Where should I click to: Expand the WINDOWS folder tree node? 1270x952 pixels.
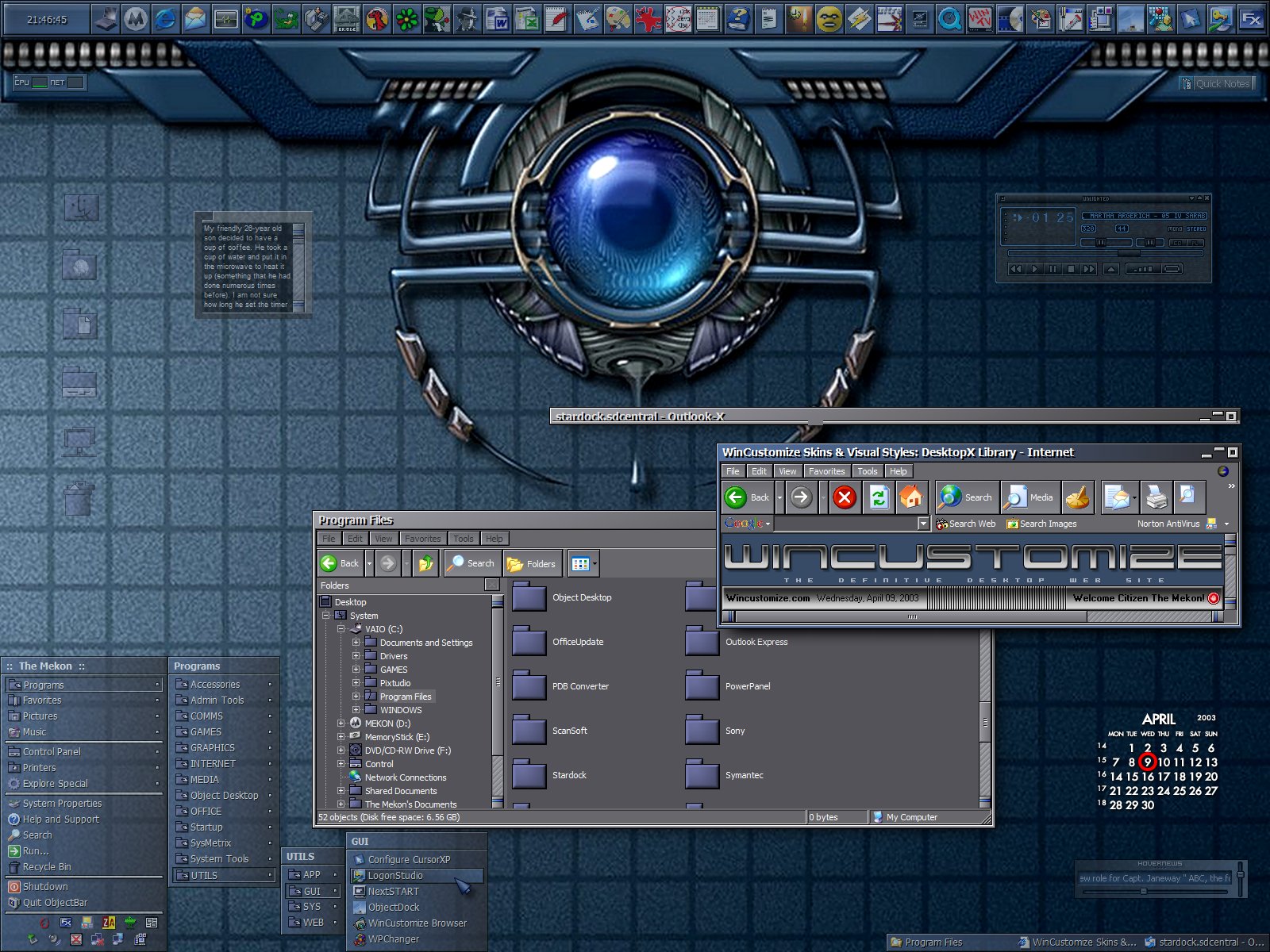[356, 710]
